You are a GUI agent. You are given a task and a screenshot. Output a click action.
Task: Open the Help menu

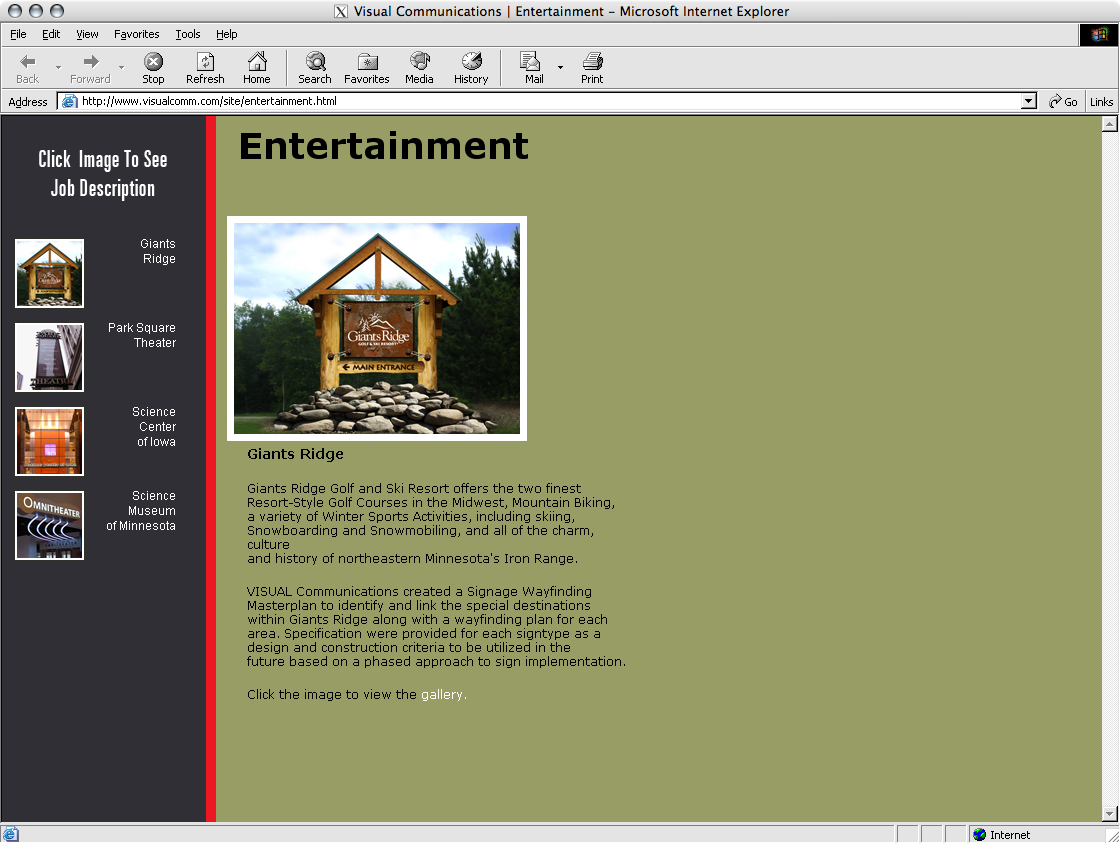coord(226,34)
